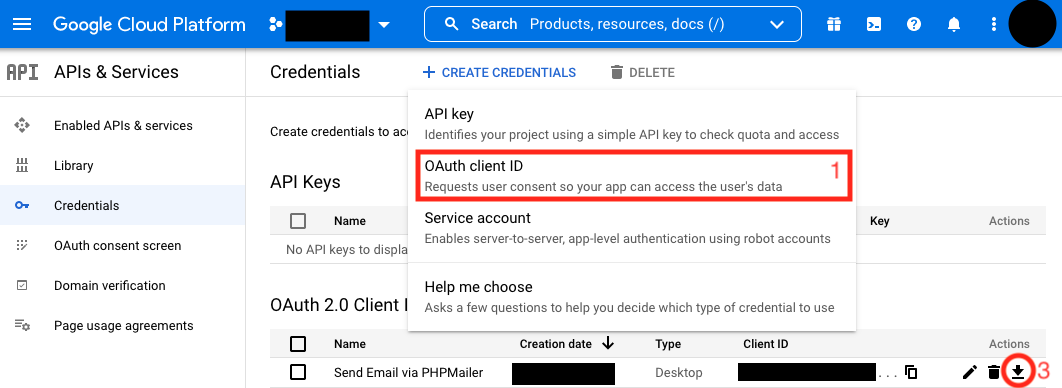
Task: Sort by Creation date arrow
Action: [608, 344]
